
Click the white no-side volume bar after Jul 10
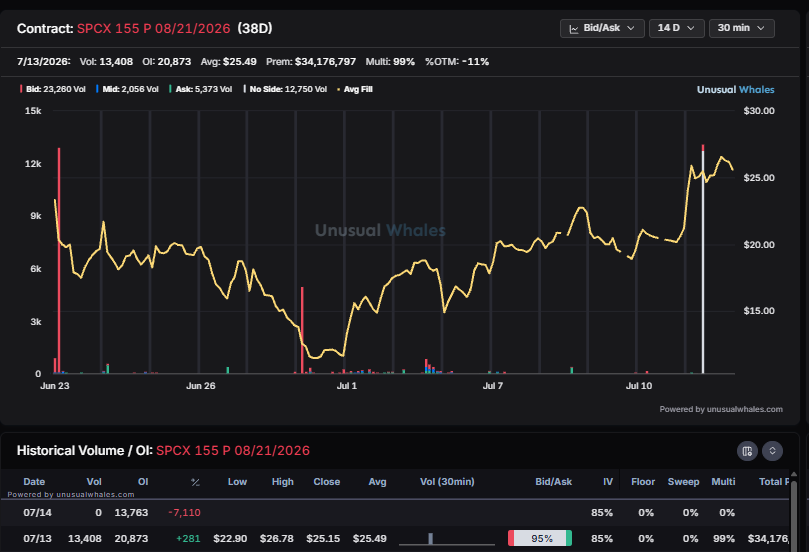click(x=703, y=262)
